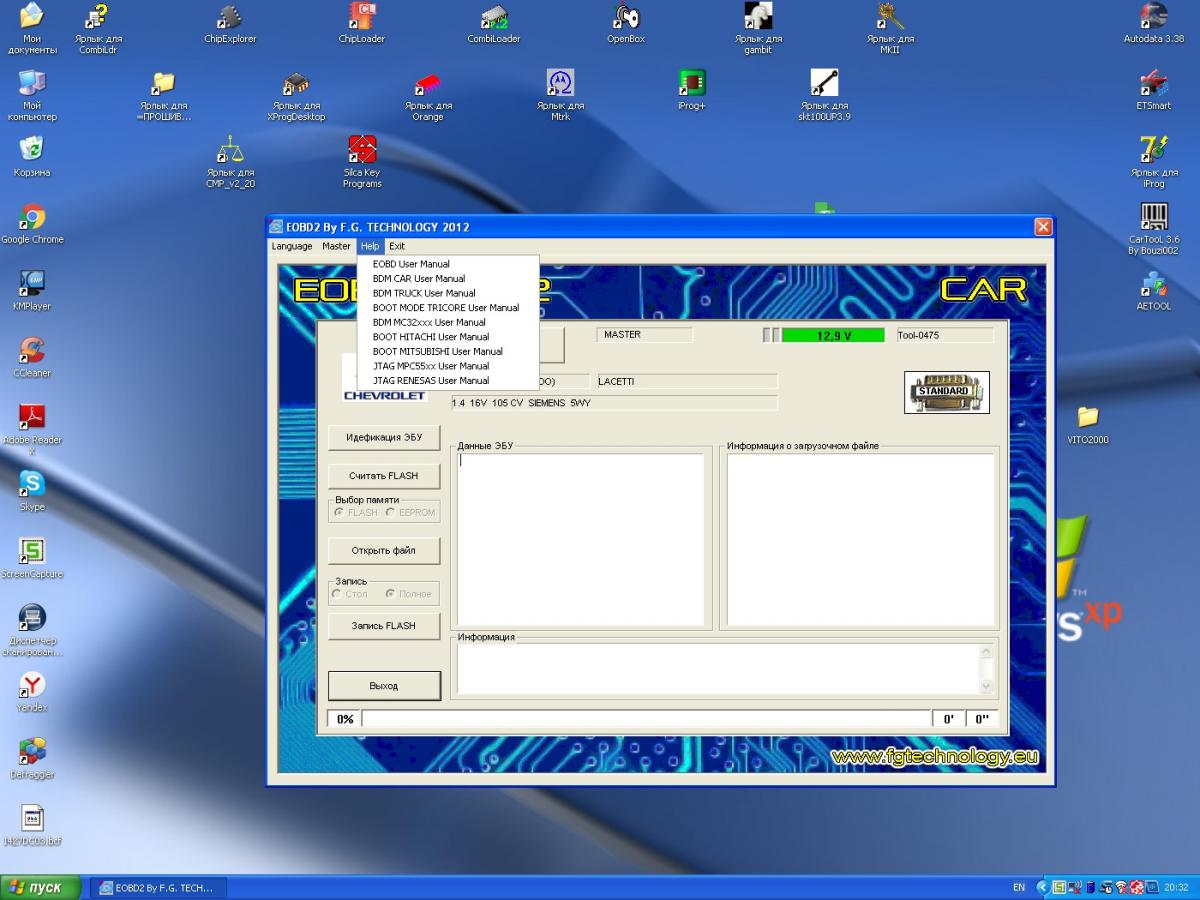Screen dimensions: 1200x900
Task: Select FLASH memory radio button
Action: (356, 512)
